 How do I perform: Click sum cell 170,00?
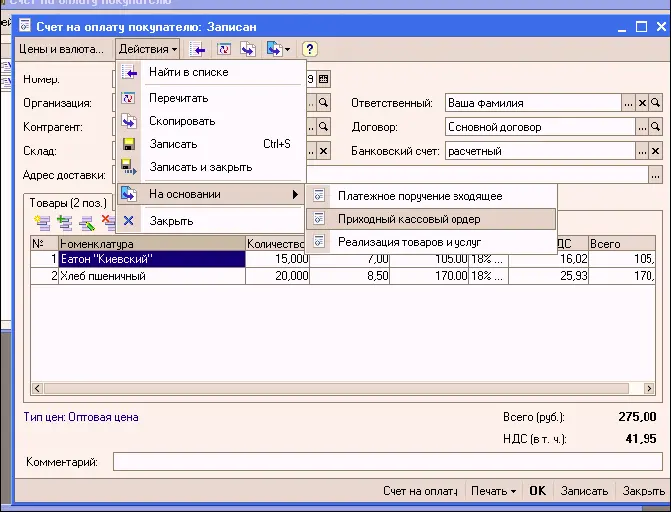click(x=429, y=276)
